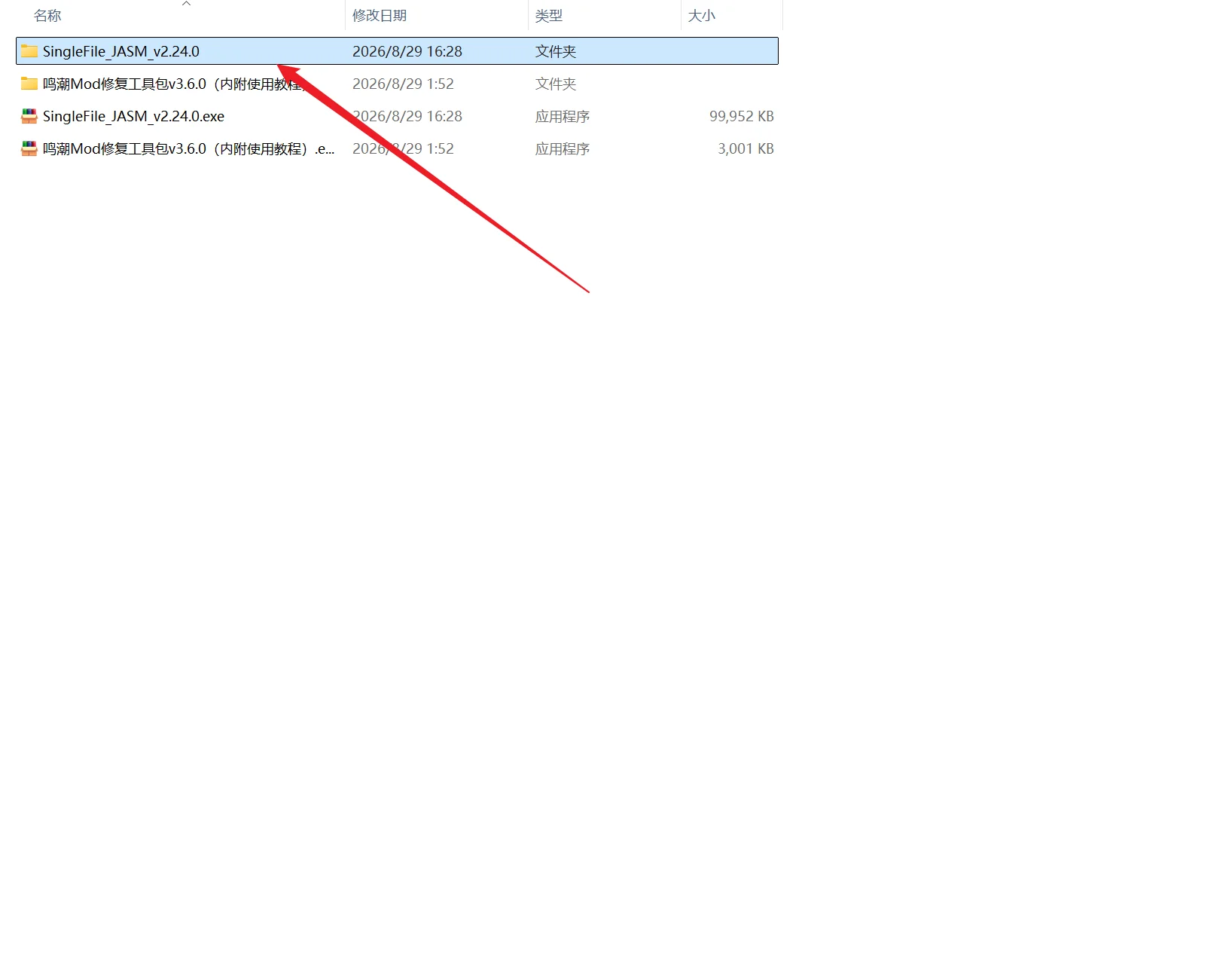Sort by the 大小 column header

(x=702, y=16)
